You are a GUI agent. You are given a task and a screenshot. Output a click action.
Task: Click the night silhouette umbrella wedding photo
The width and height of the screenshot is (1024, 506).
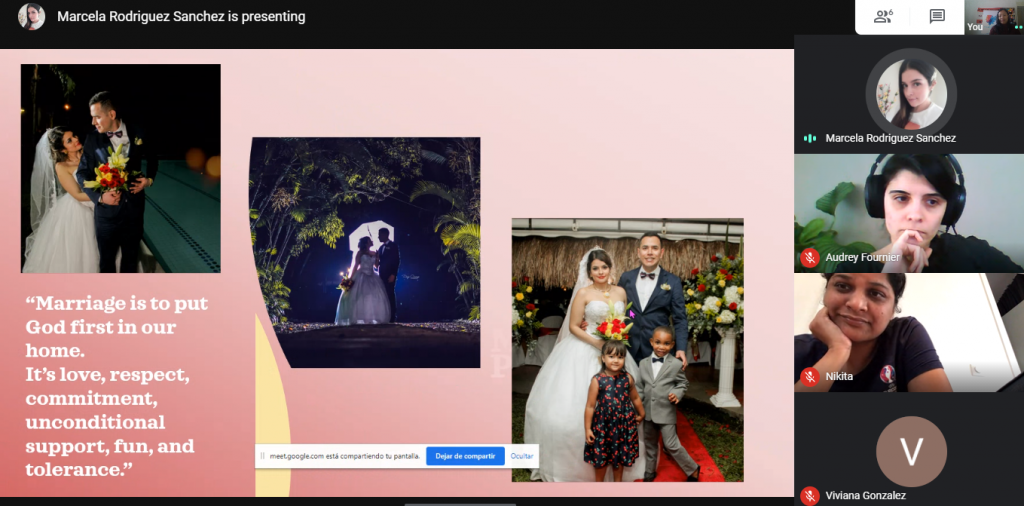point(365,252)
